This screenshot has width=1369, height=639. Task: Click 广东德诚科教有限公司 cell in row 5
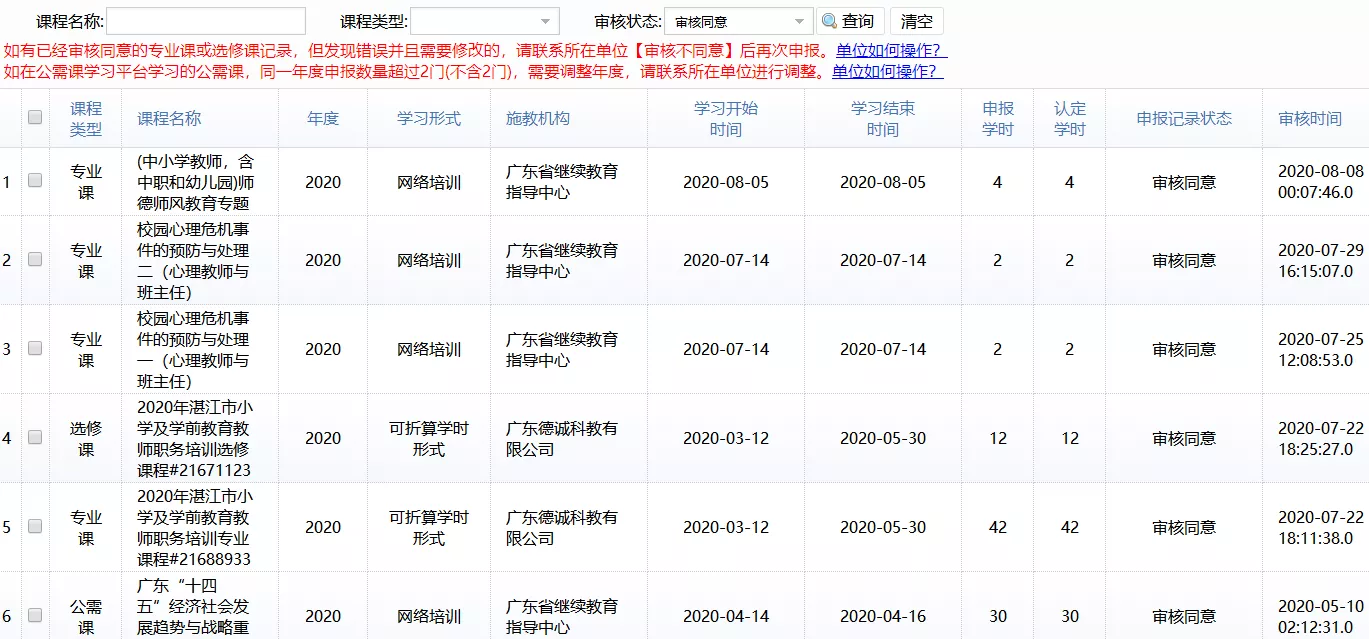(x=561, y=527)
